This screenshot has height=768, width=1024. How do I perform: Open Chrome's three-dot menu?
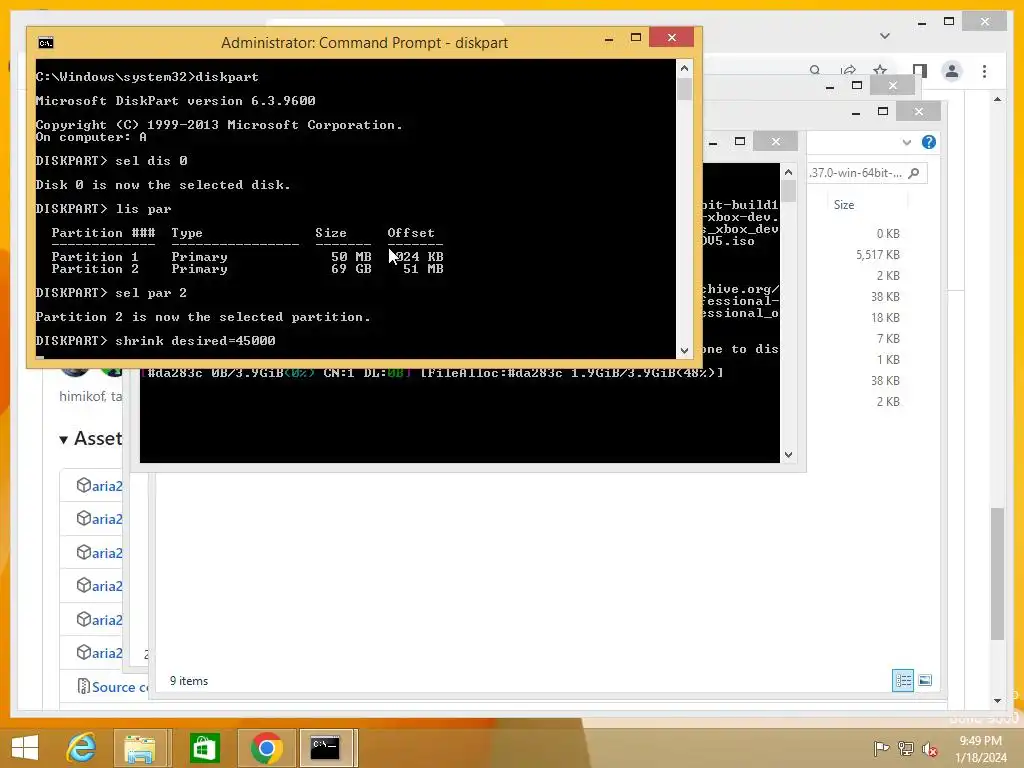click(x=984, y=71)
